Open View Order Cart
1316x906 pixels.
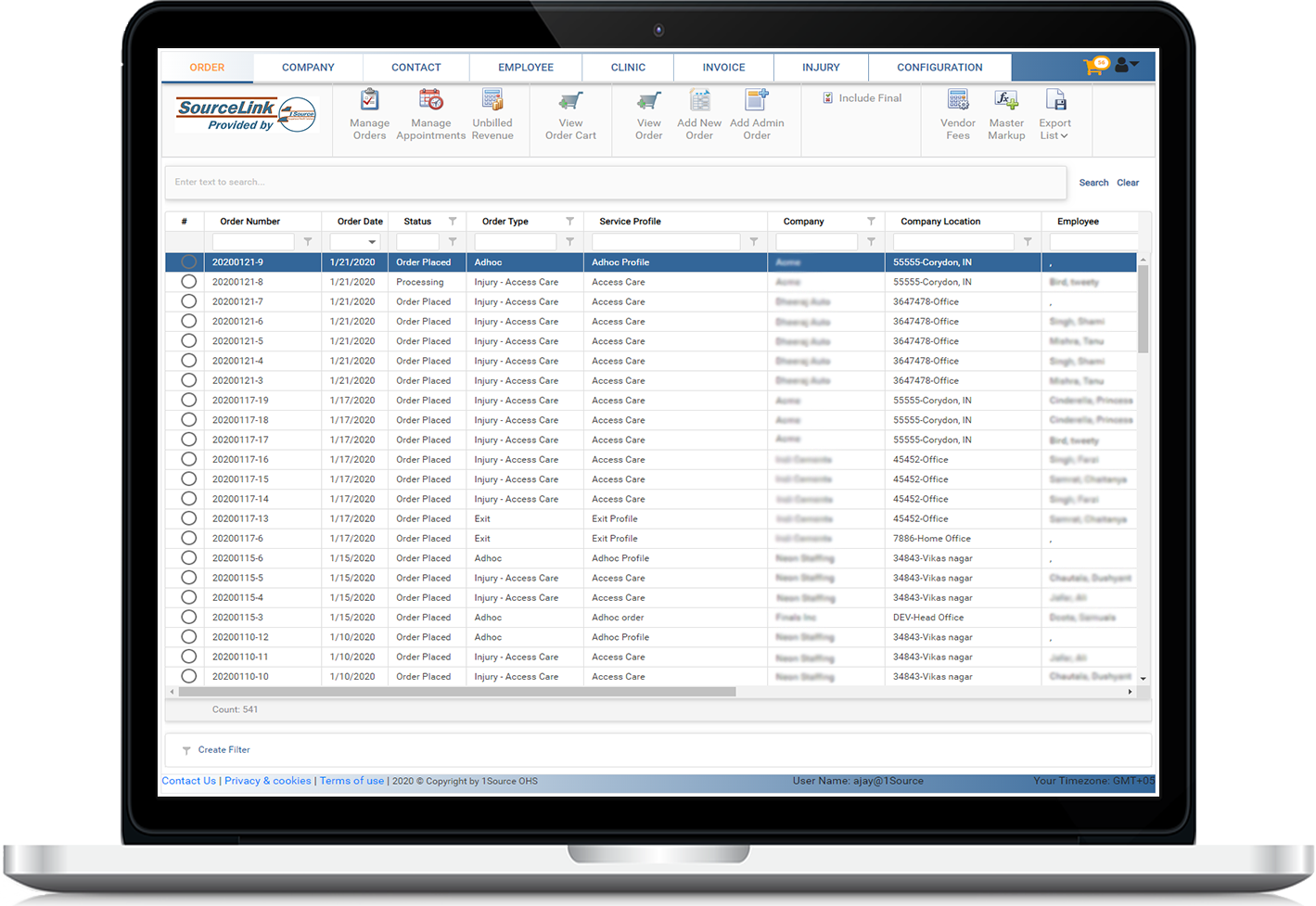click(x=570, y=102)
